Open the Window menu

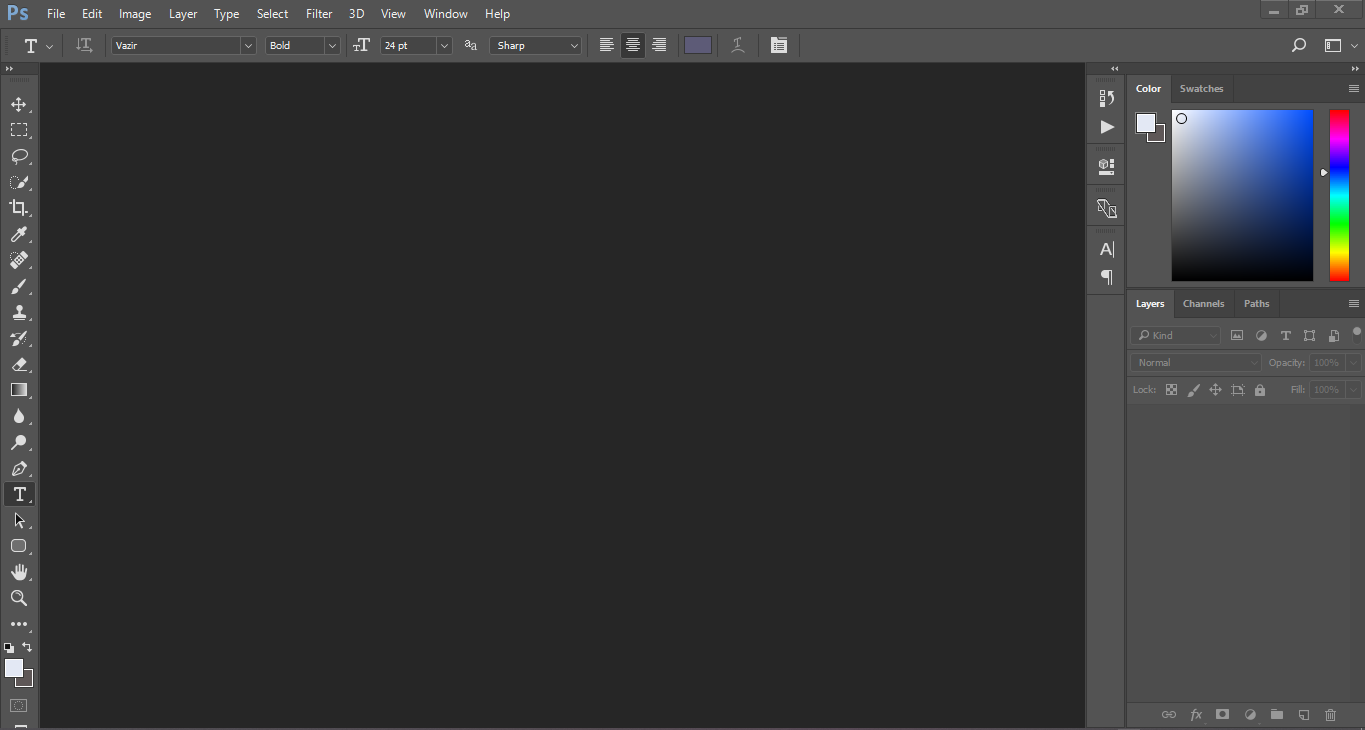coord(445,14)
